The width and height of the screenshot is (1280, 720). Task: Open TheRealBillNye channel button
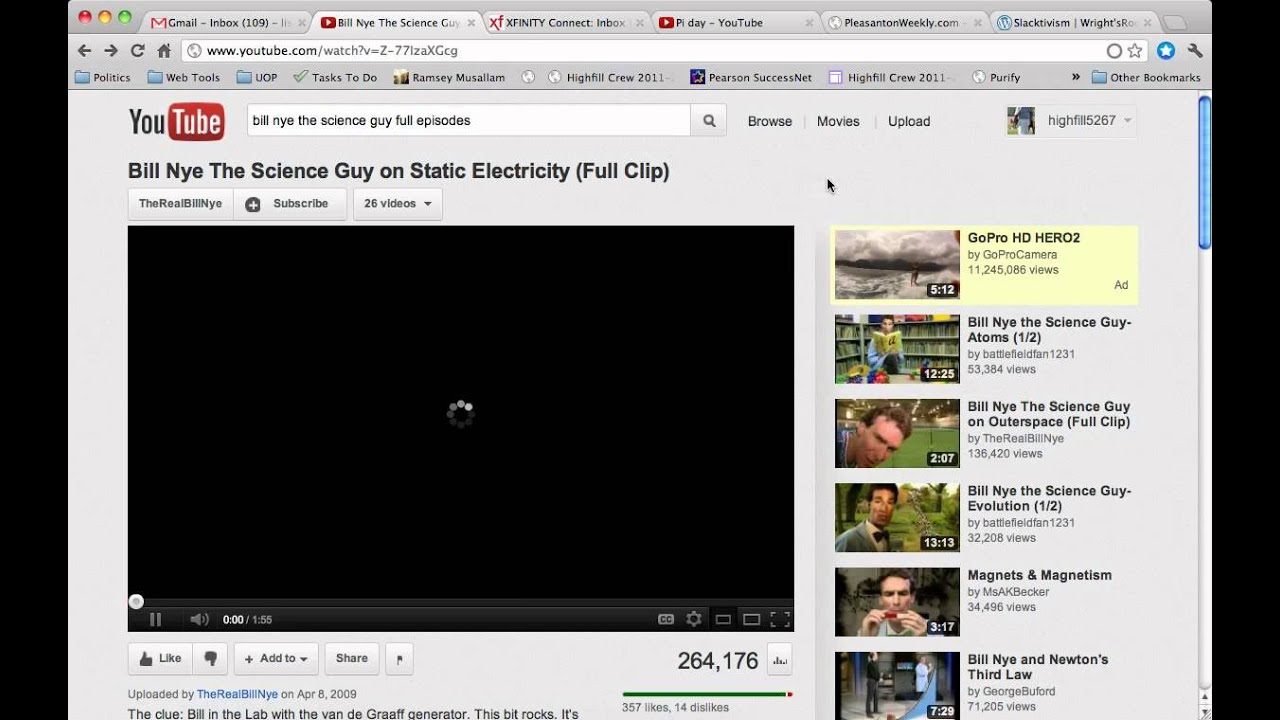pos(180,203)
